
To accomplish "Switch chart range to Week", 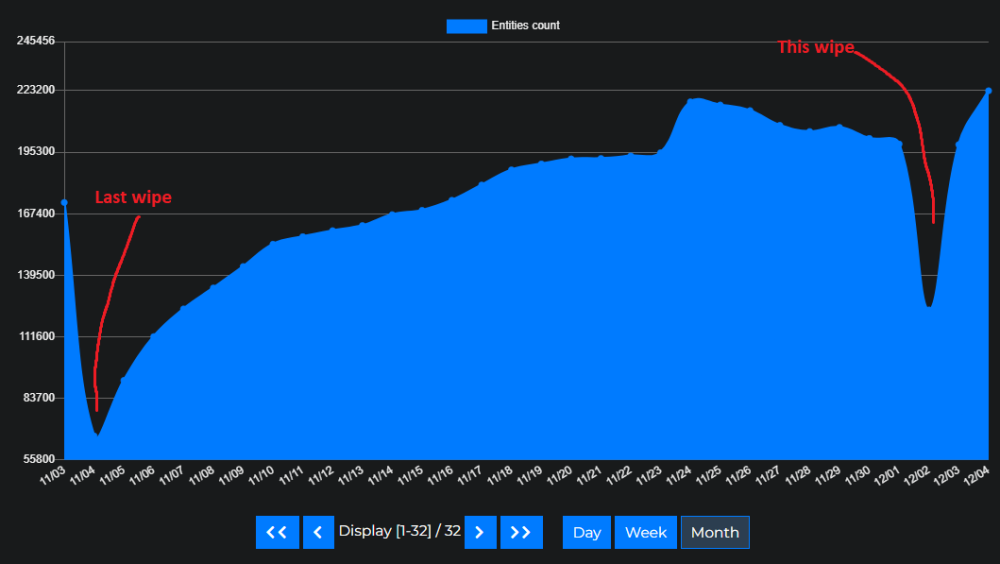I will tap(645, 532).
